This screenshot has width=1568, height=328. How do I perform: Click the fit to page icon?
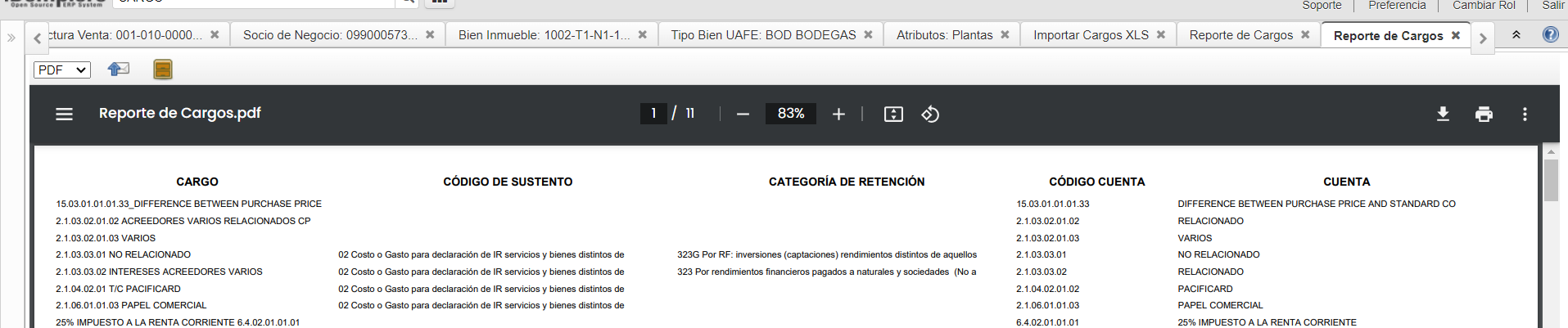893,114
